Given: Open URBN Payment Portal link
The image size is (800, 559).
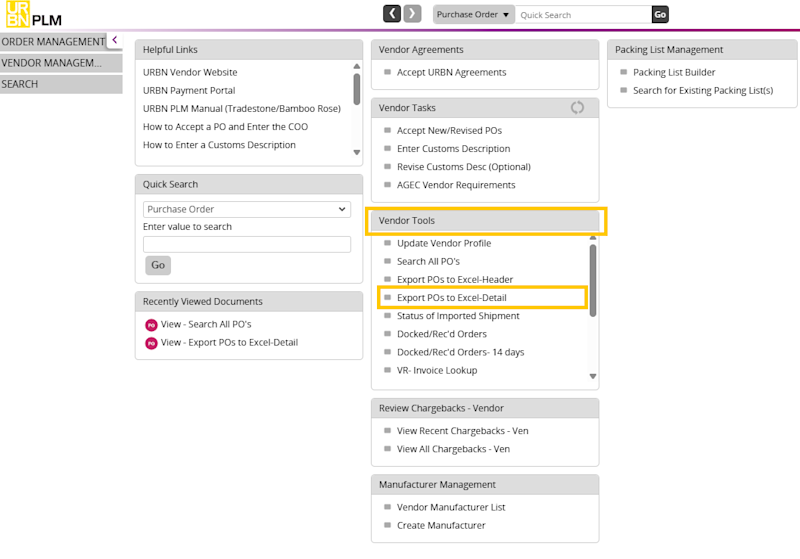Looking at the screenshot, I should pos(189,90).
